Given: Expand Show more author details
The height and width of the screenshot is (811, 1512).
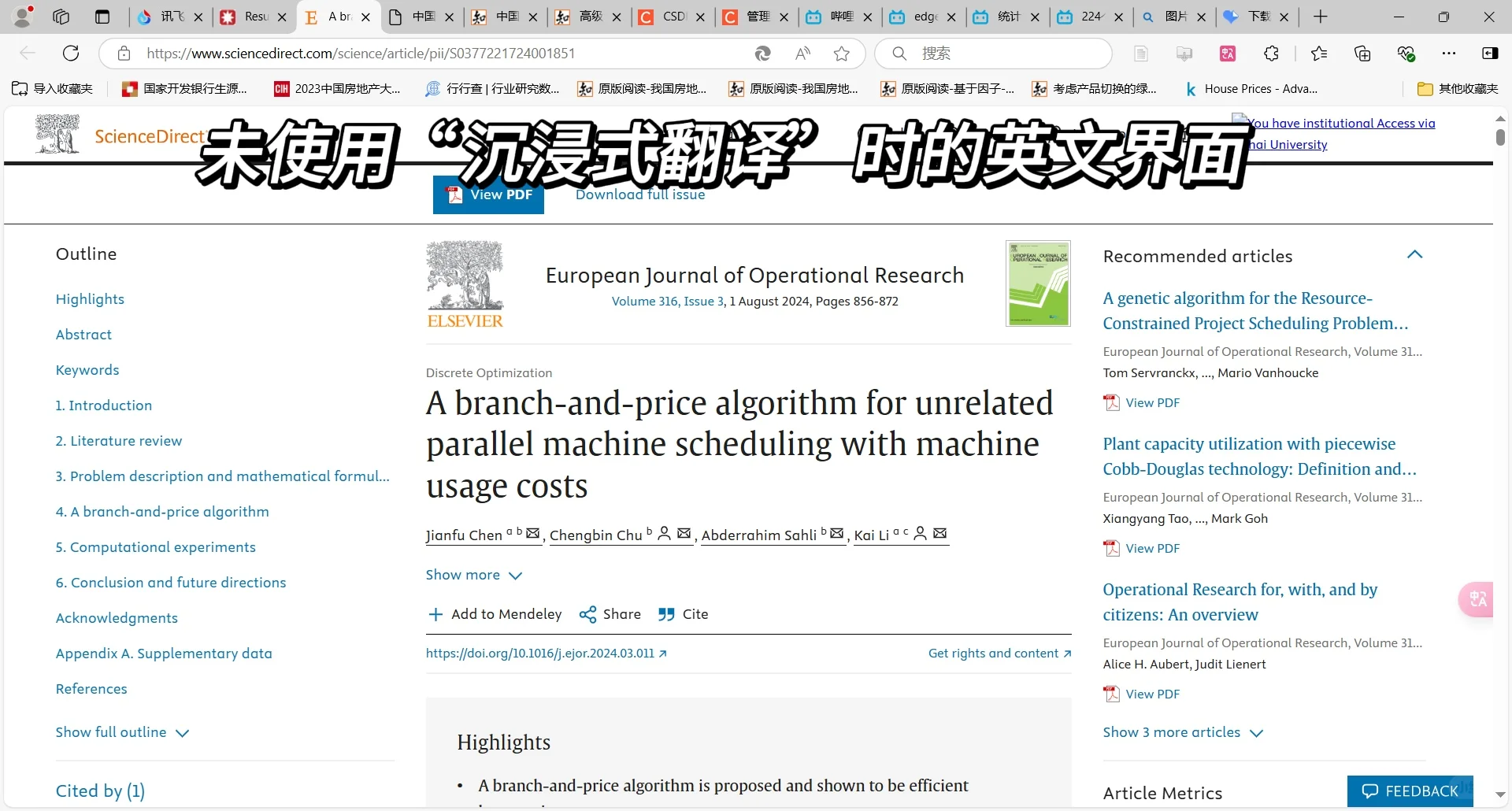Looking at the screenshot, I should point(474,575).
